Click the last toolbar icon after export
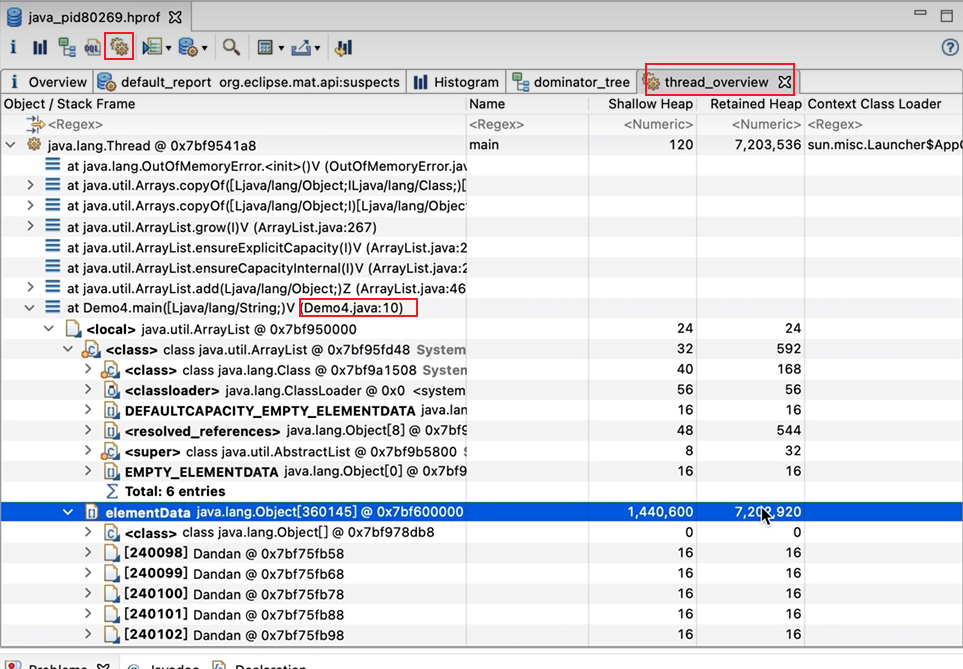 click(x=343, y=47)
